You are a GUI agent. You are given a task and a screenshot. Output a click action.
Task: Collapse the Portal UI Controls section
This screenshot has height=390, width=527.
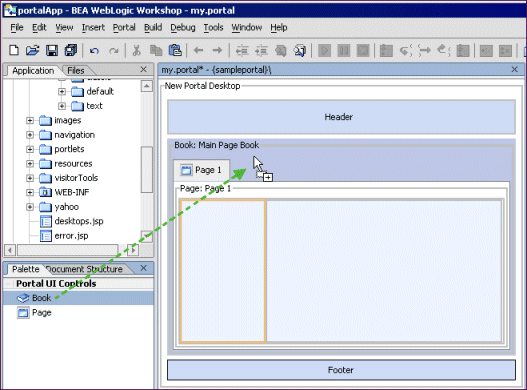click(9, 284)
